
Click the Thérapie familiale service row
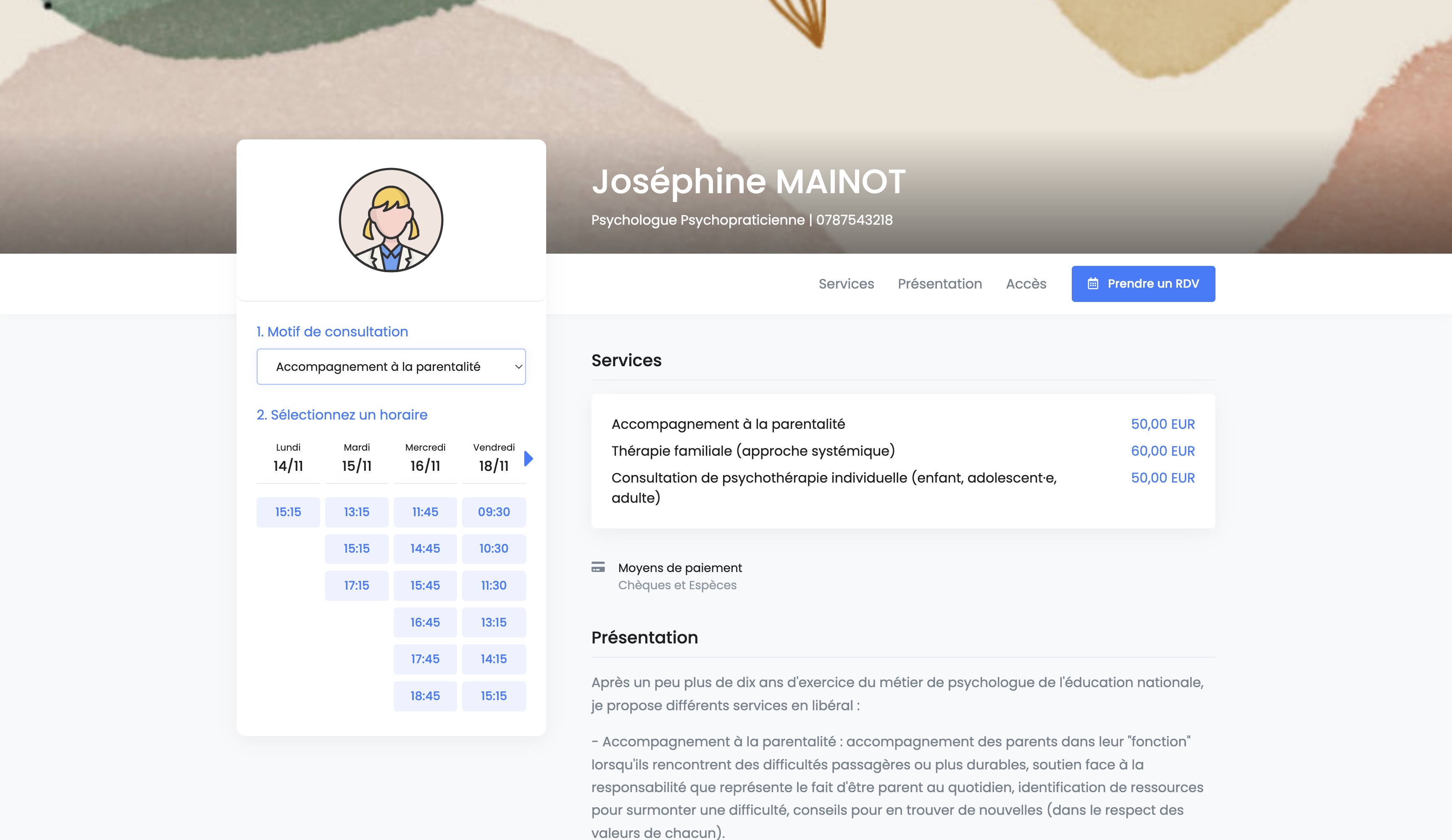coord(903,451)
